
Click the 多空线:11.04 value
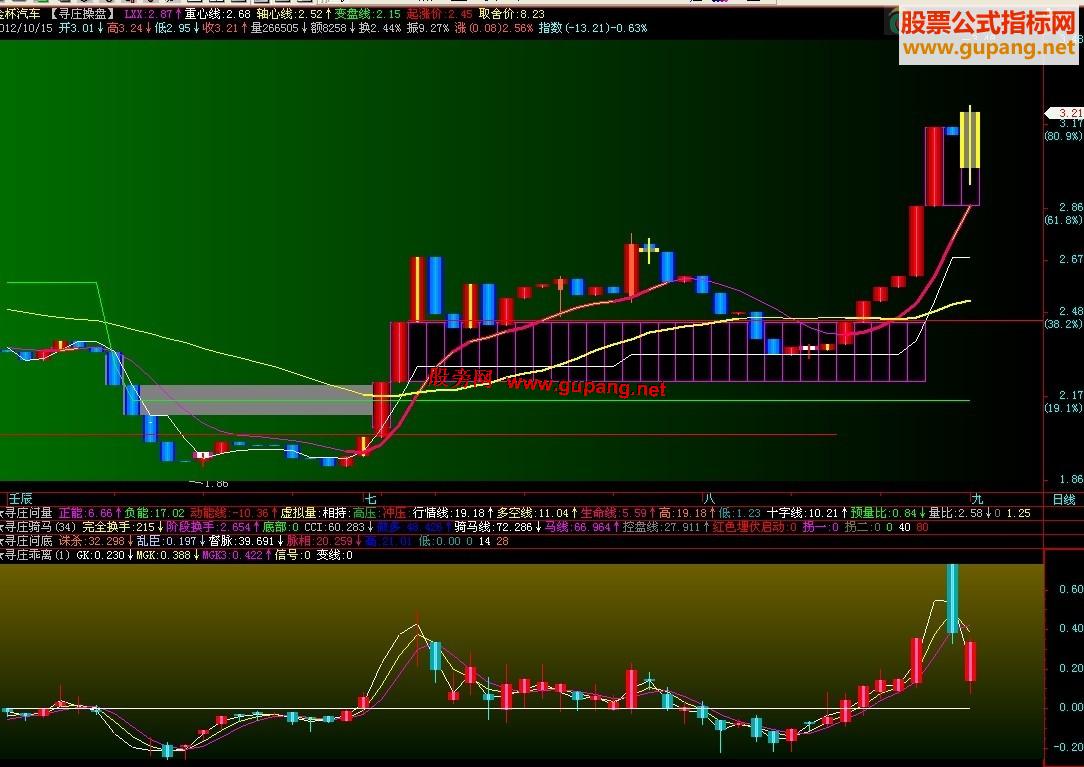click(532, 513)
